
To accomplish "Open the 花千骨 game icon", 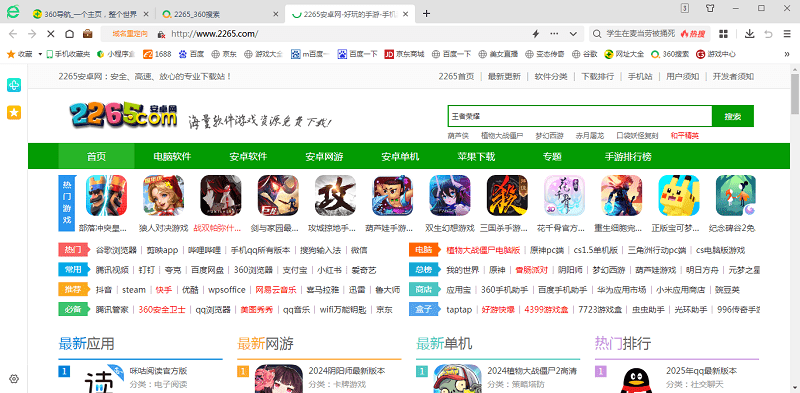I will coord(564,195).
